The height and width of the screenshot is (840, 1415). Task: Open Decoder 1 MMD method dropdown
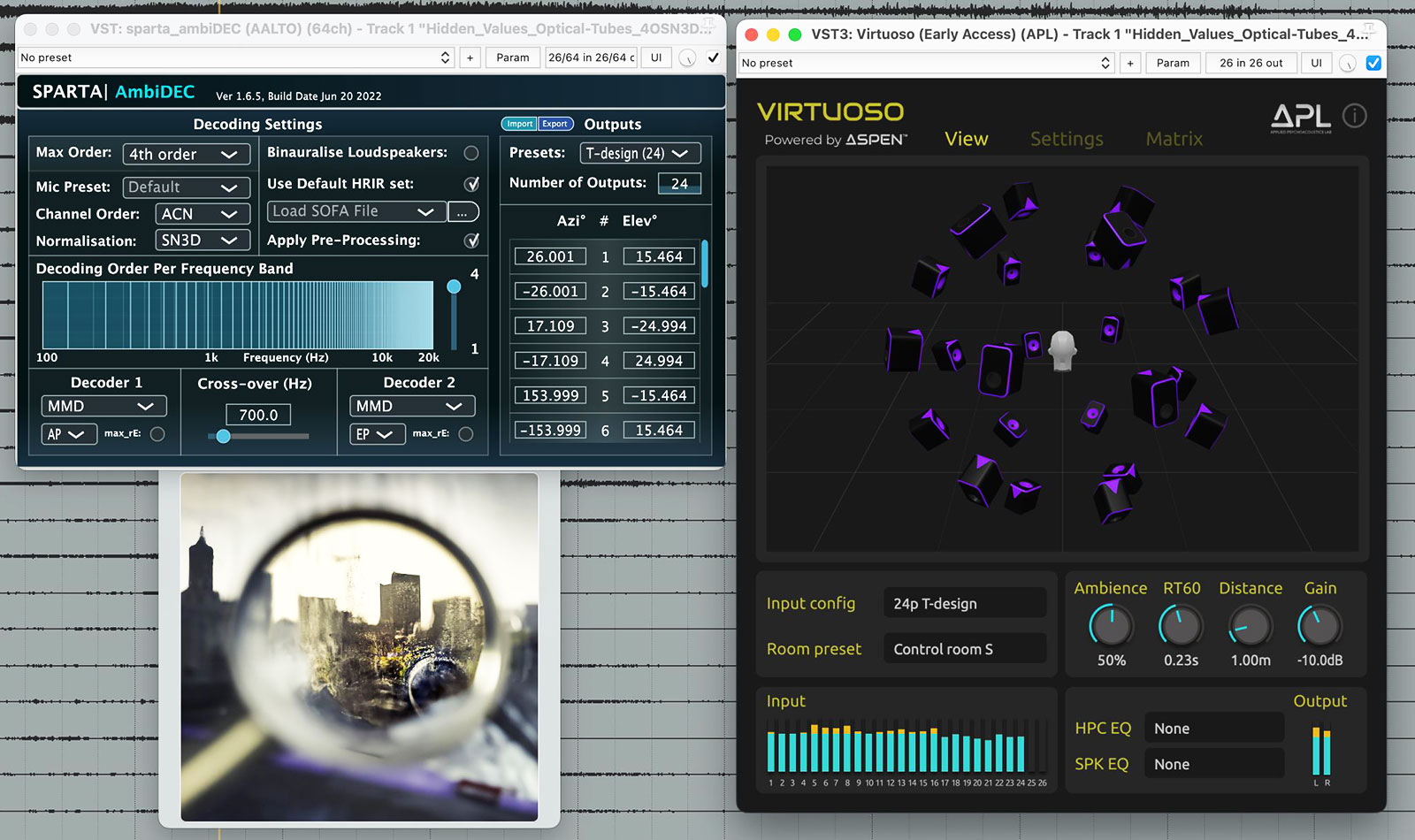point(103,407)
